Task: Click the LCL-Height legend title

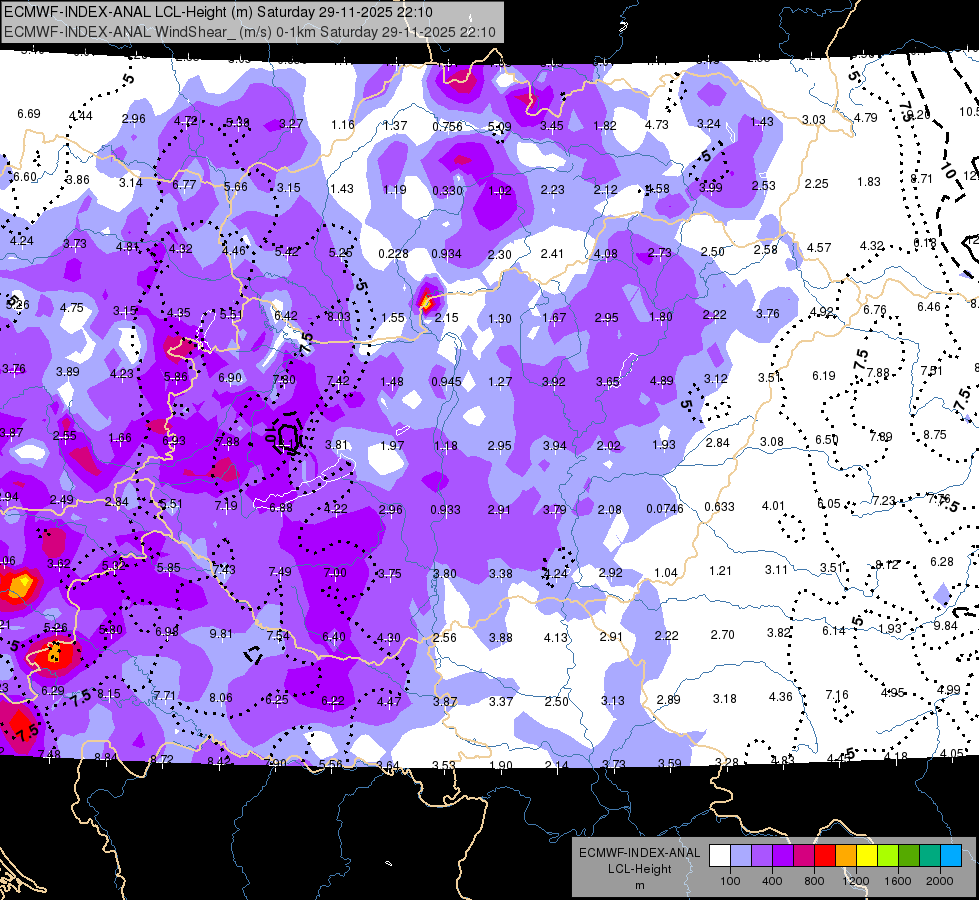Action: pos(639,869)
